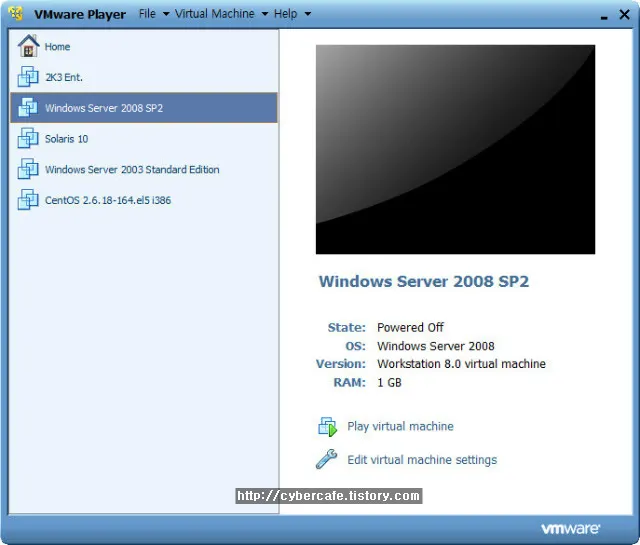Click the 2K3 Ent. VM icon
This screenshot has height=545, width=640.
tap(28, 77)
